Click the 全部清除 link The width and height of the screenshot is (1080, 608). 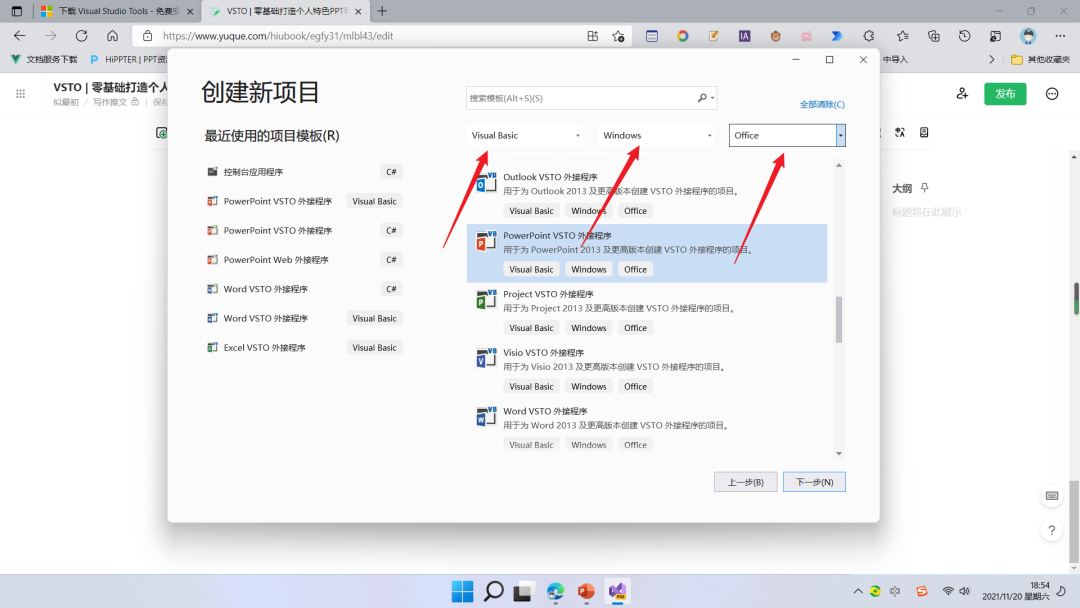point(821,105)
